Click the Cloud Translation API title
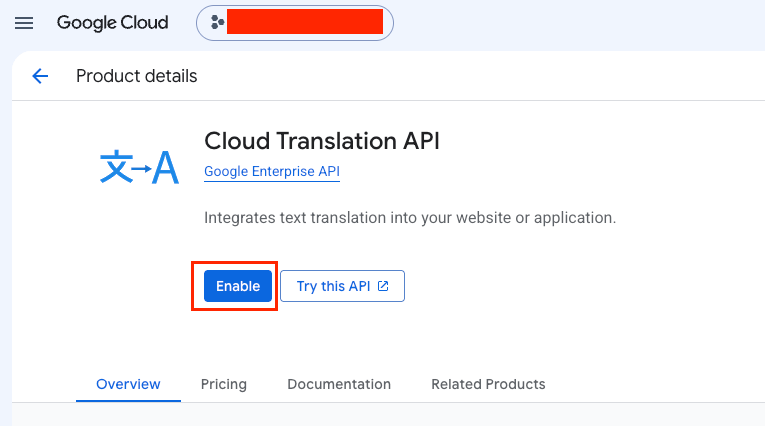Viewport: 765px width, 426px height. [x=322, y=141]
